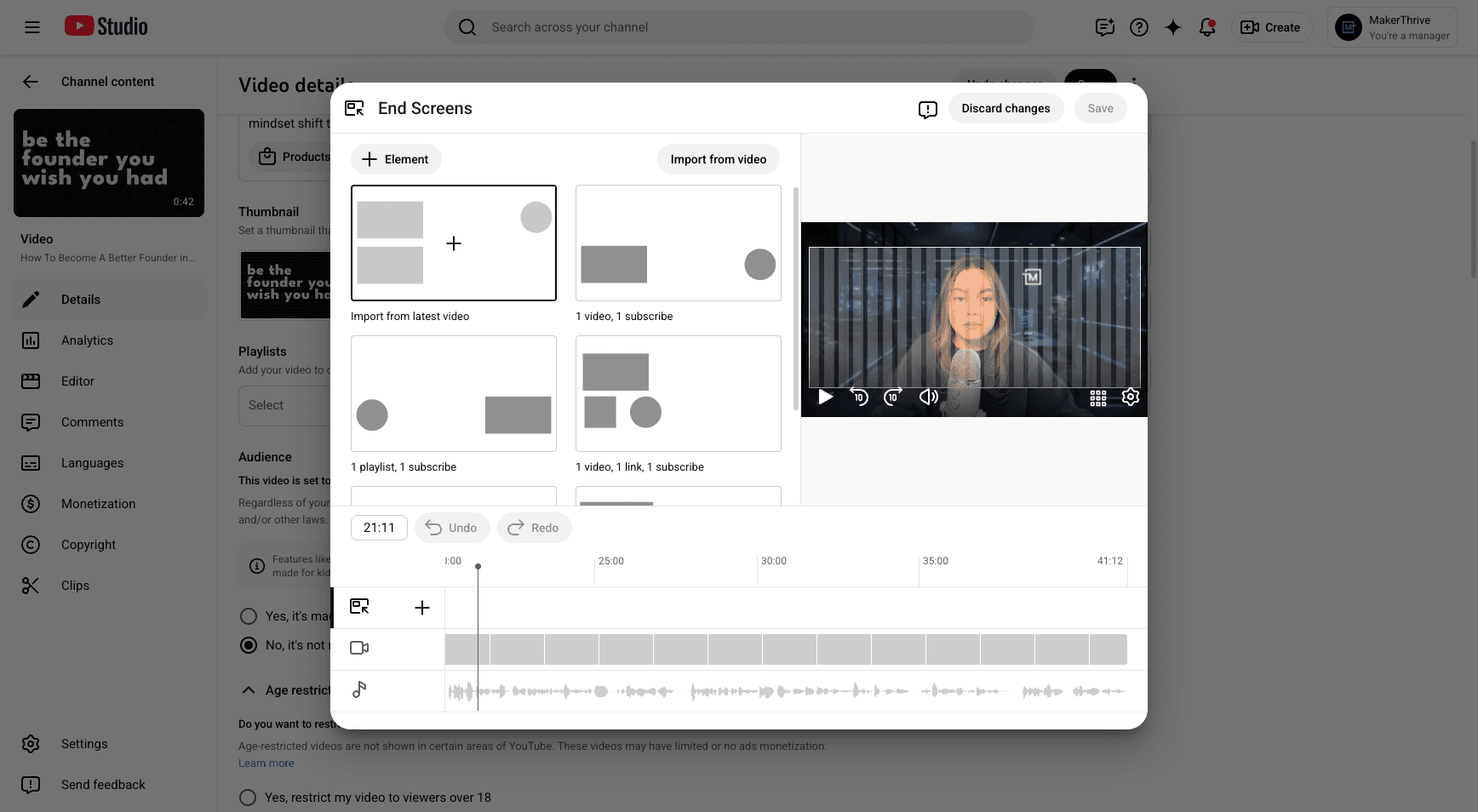Click Discard changes button
Screen dimensions: 1478x812
pyautogui.click(x=1005, y=108)
